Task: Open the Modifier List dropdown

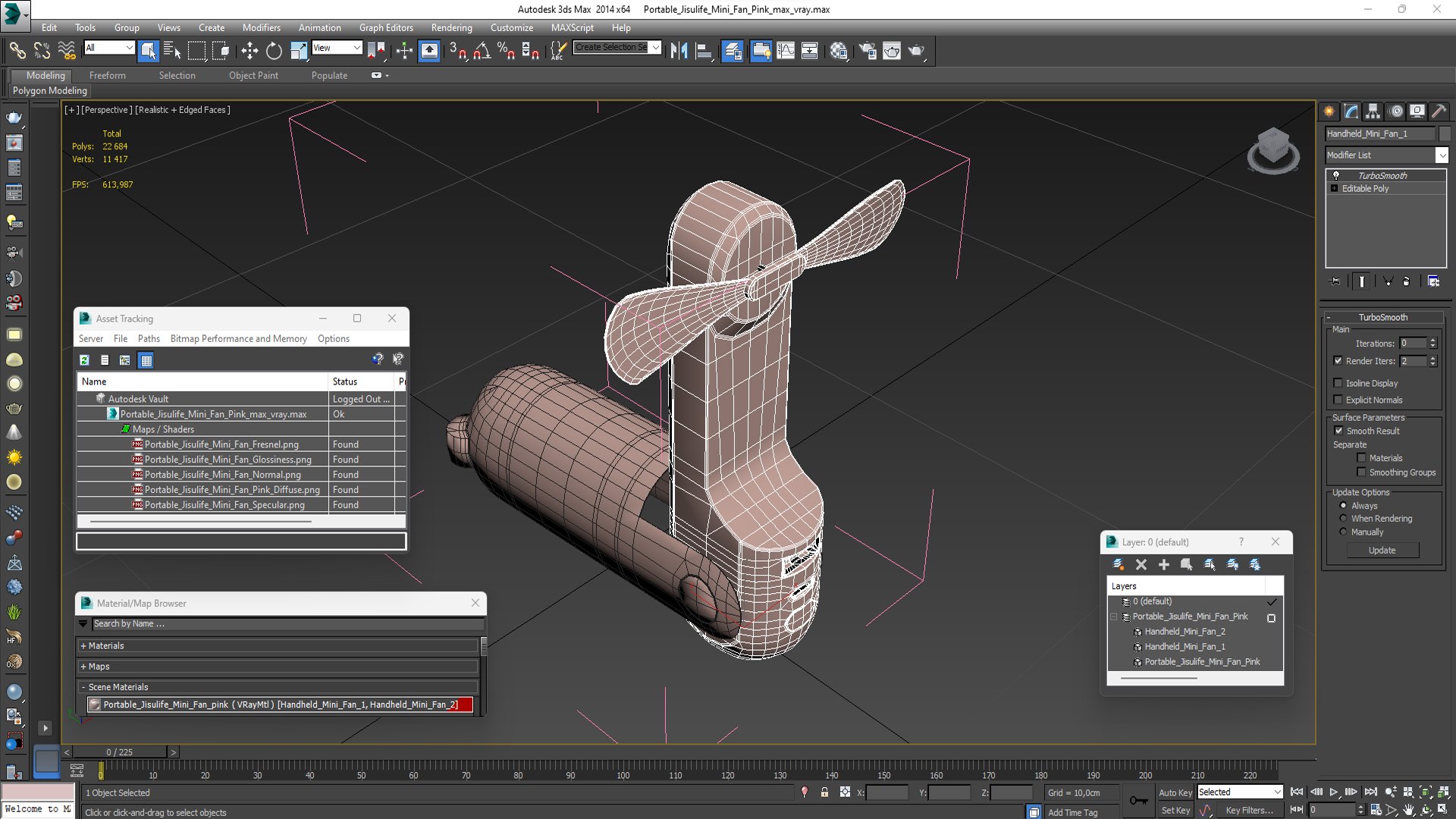Action: (x=1442, y=155)
